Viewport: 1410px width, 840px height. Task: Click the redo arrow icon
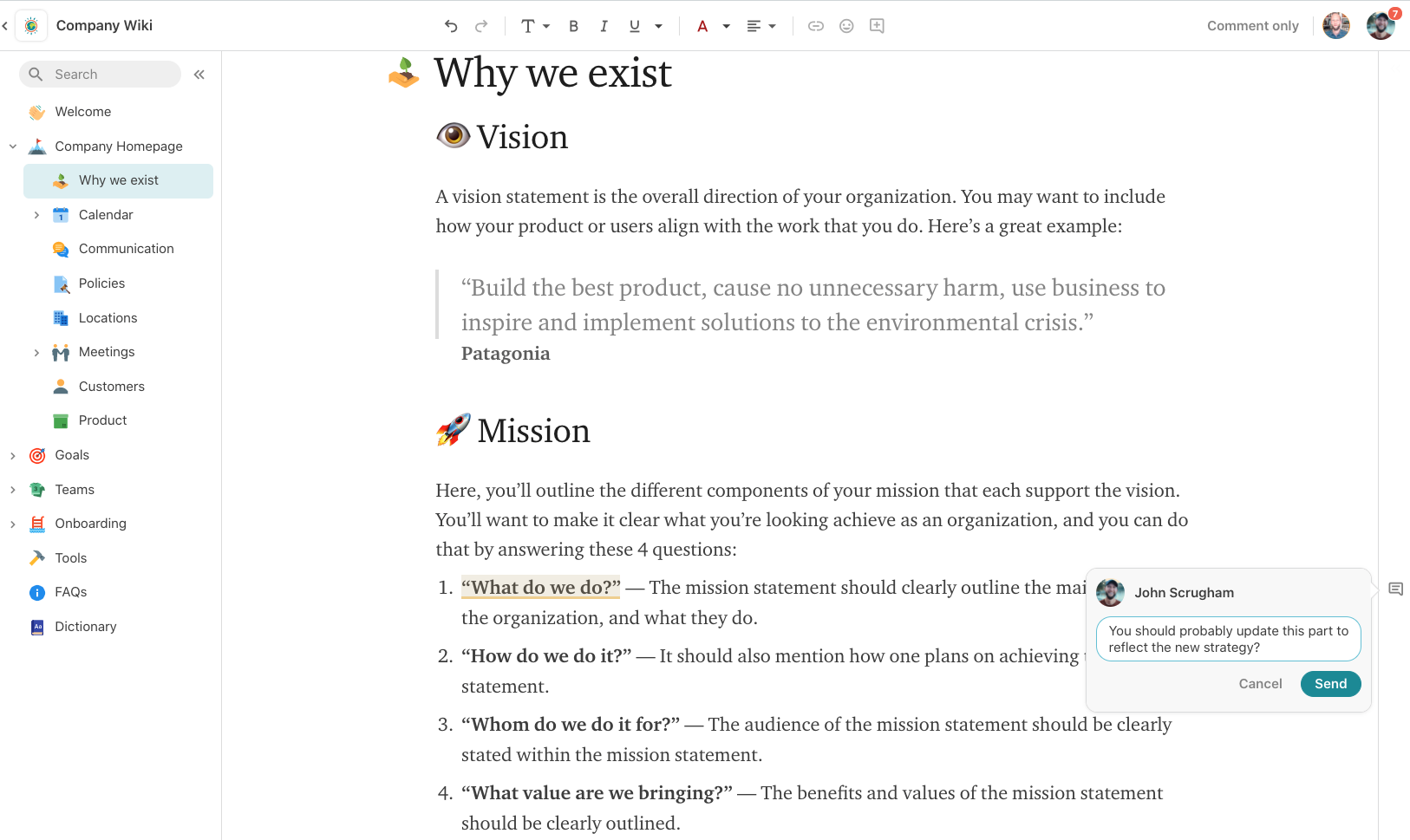pyautogui.click(x=481, y=26)
